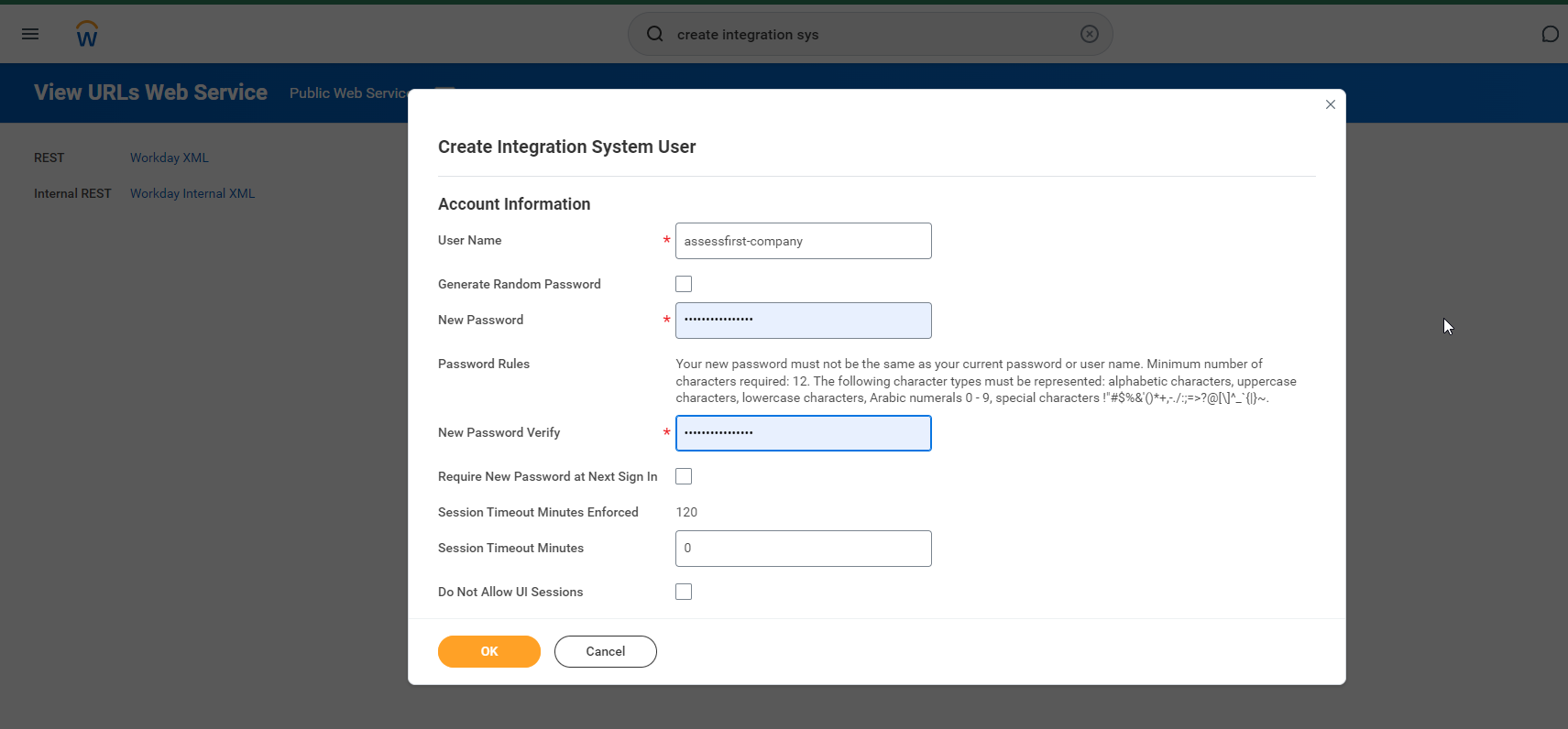Clear the search box with X icon
1568x729 pixels.
pyautogui.click(x=1089, y=34)
